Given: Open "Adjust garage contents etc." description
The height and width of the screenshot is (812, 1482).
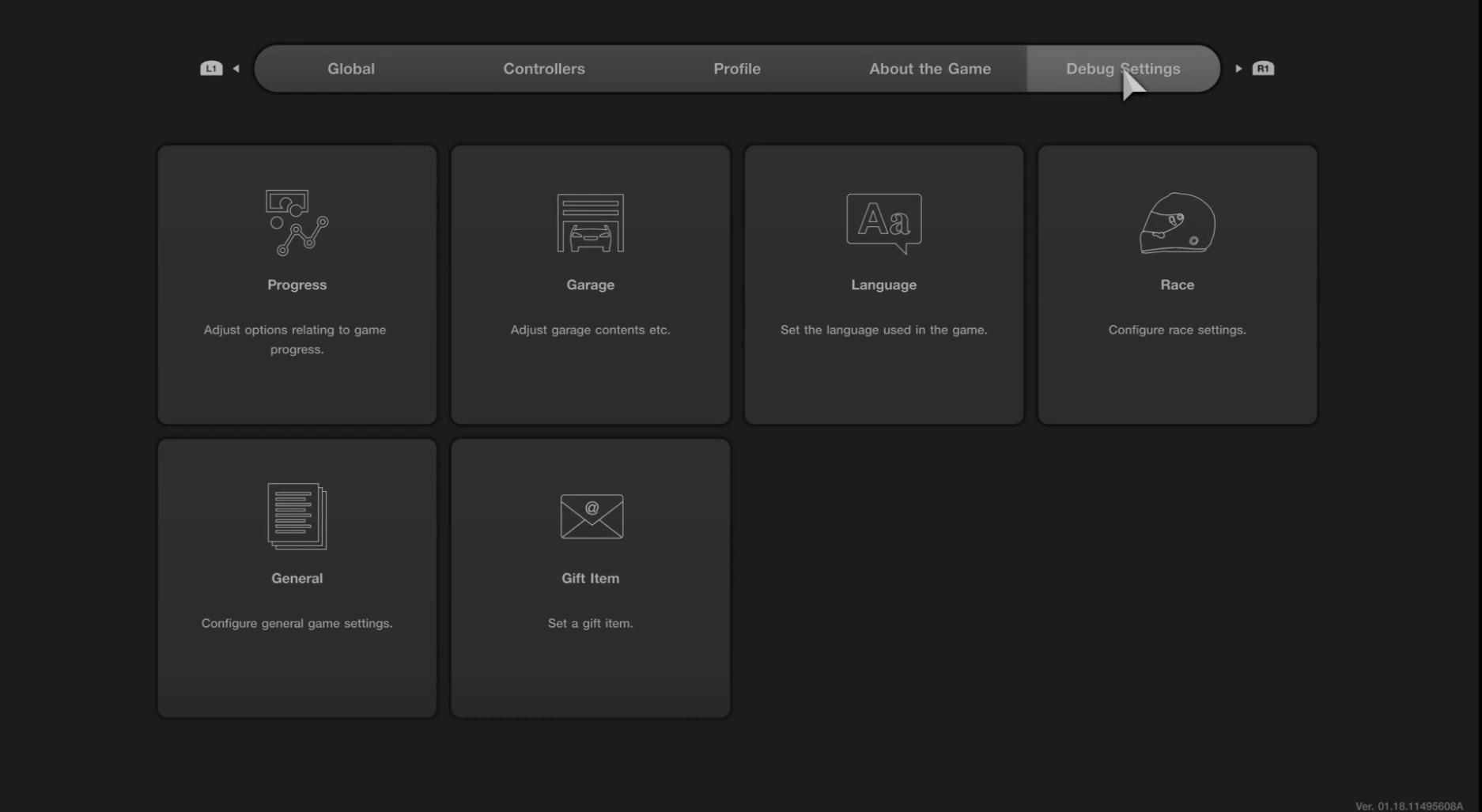Looking at the screenshot, I should (x=590, y=330).
